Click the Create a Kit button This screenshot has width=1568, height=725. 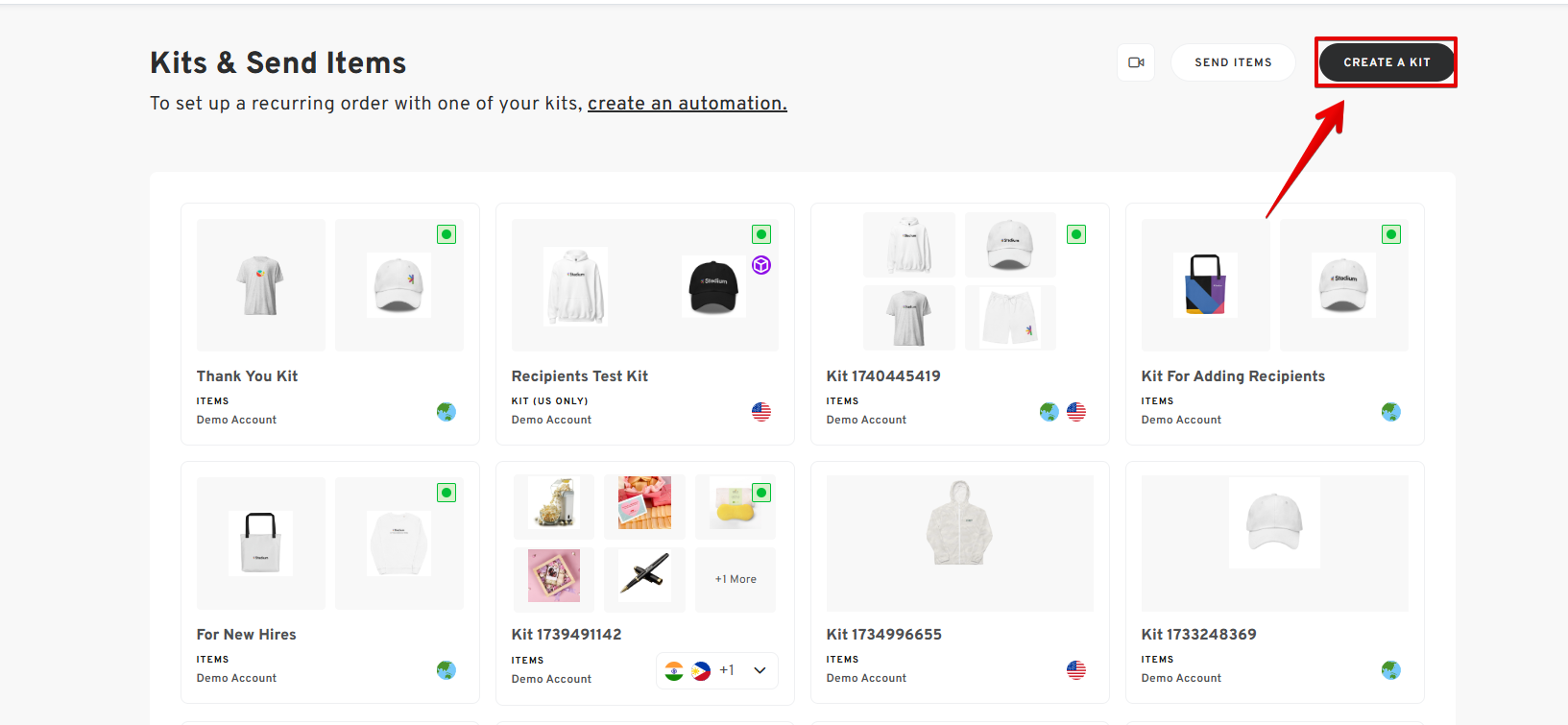pyautogui.click(x=1387, y=62)
